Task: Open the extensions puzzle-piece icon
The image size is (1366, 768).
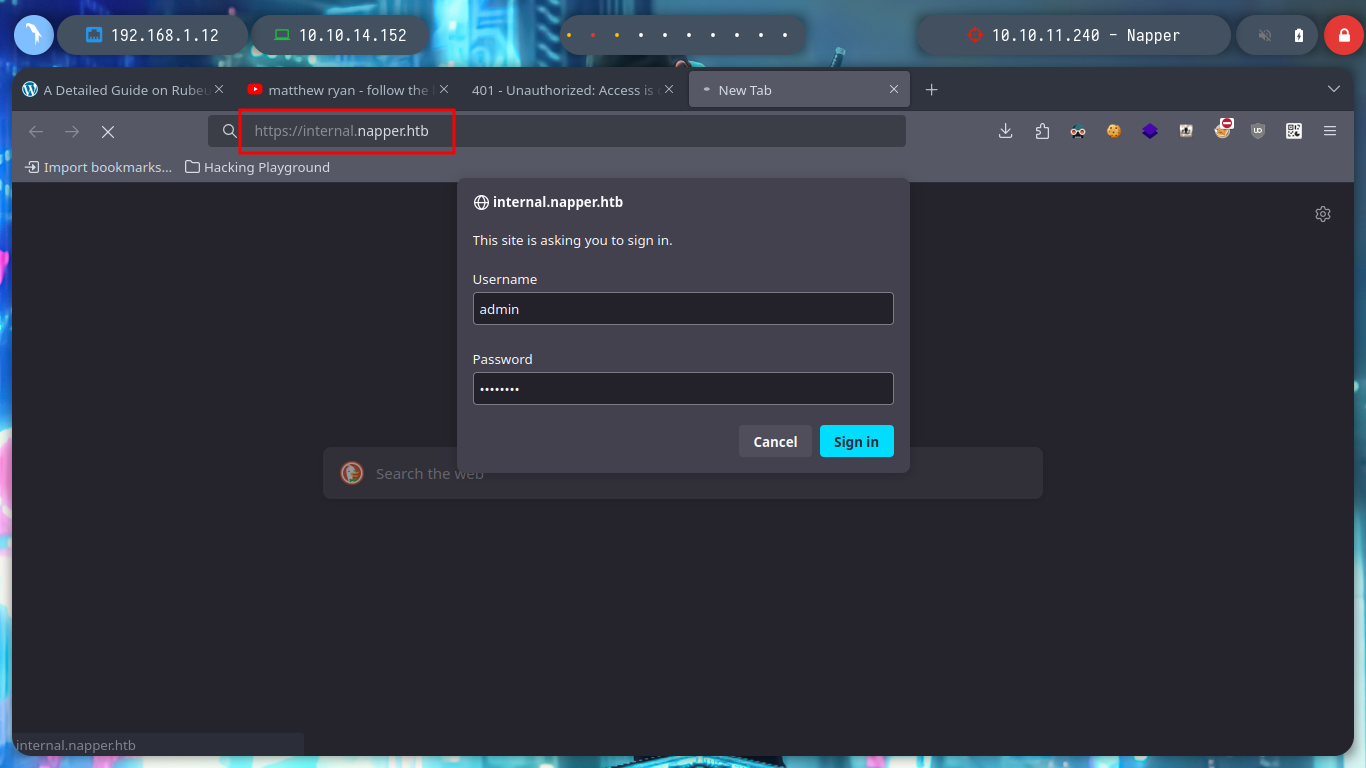Action: click(1042, 131)
